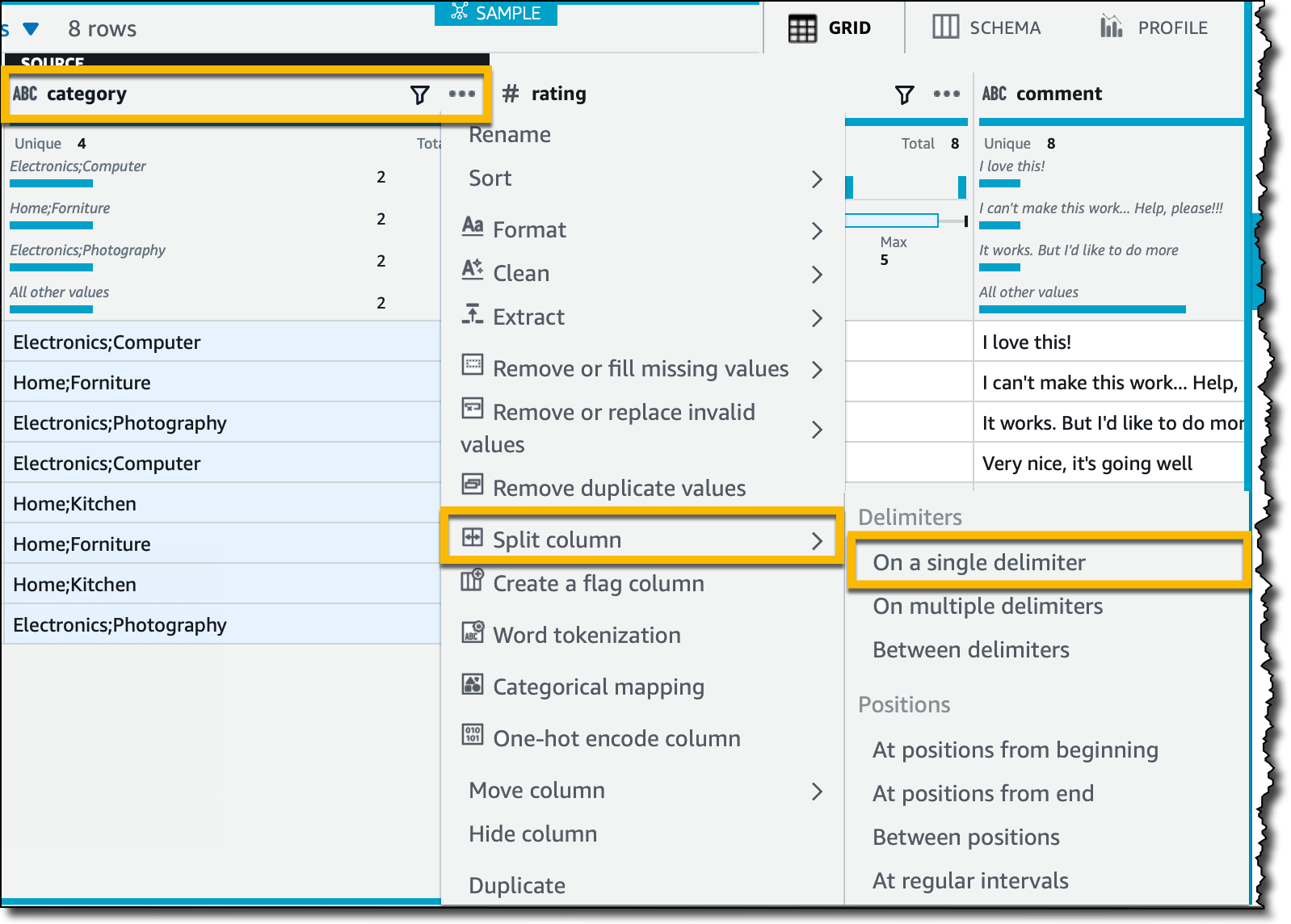Click the rating column filter icon
Screen dimensions: 1291x924
pyautogui.click(x=905, y=94)
